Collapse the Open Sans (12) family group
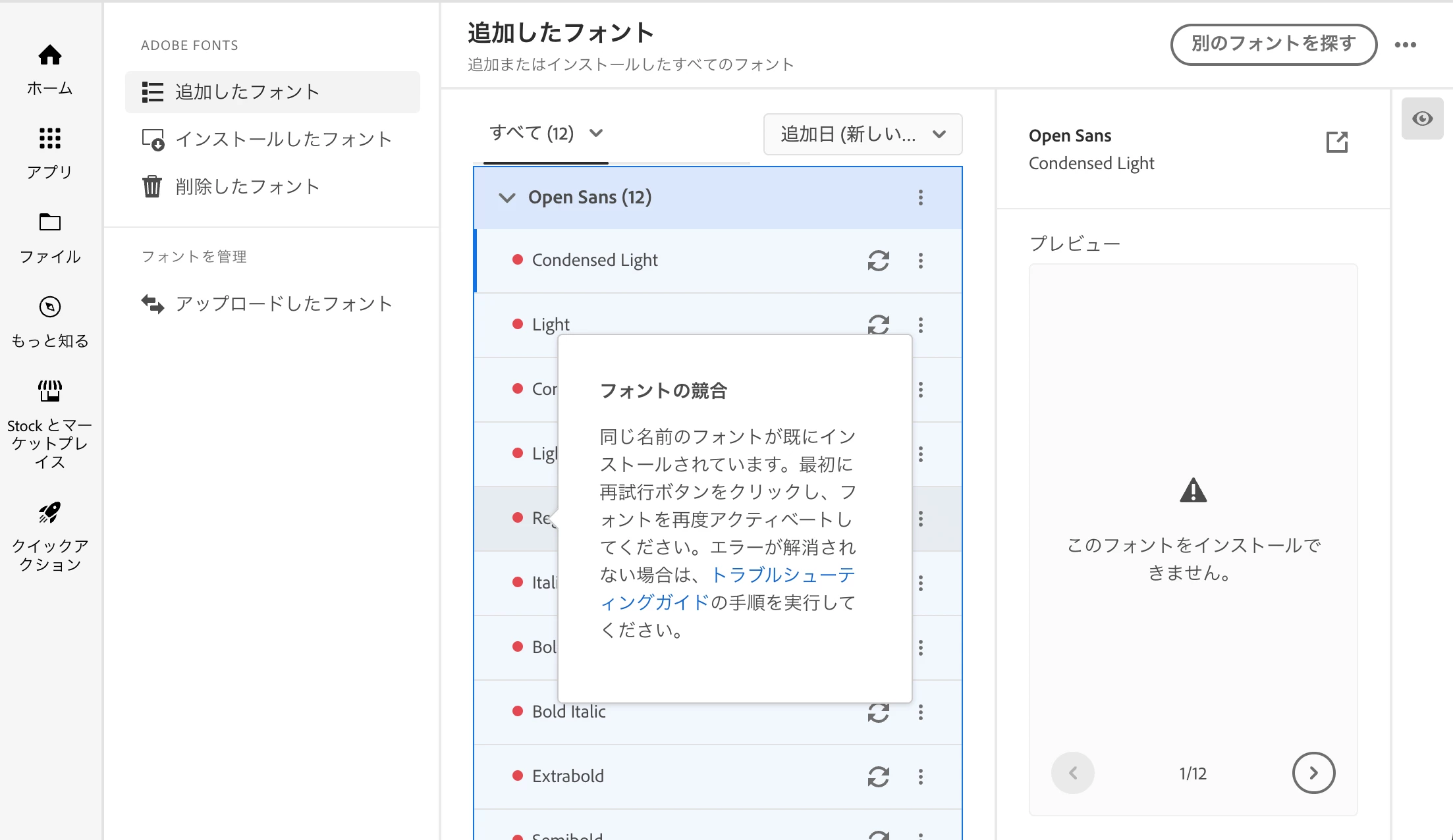 507,197
